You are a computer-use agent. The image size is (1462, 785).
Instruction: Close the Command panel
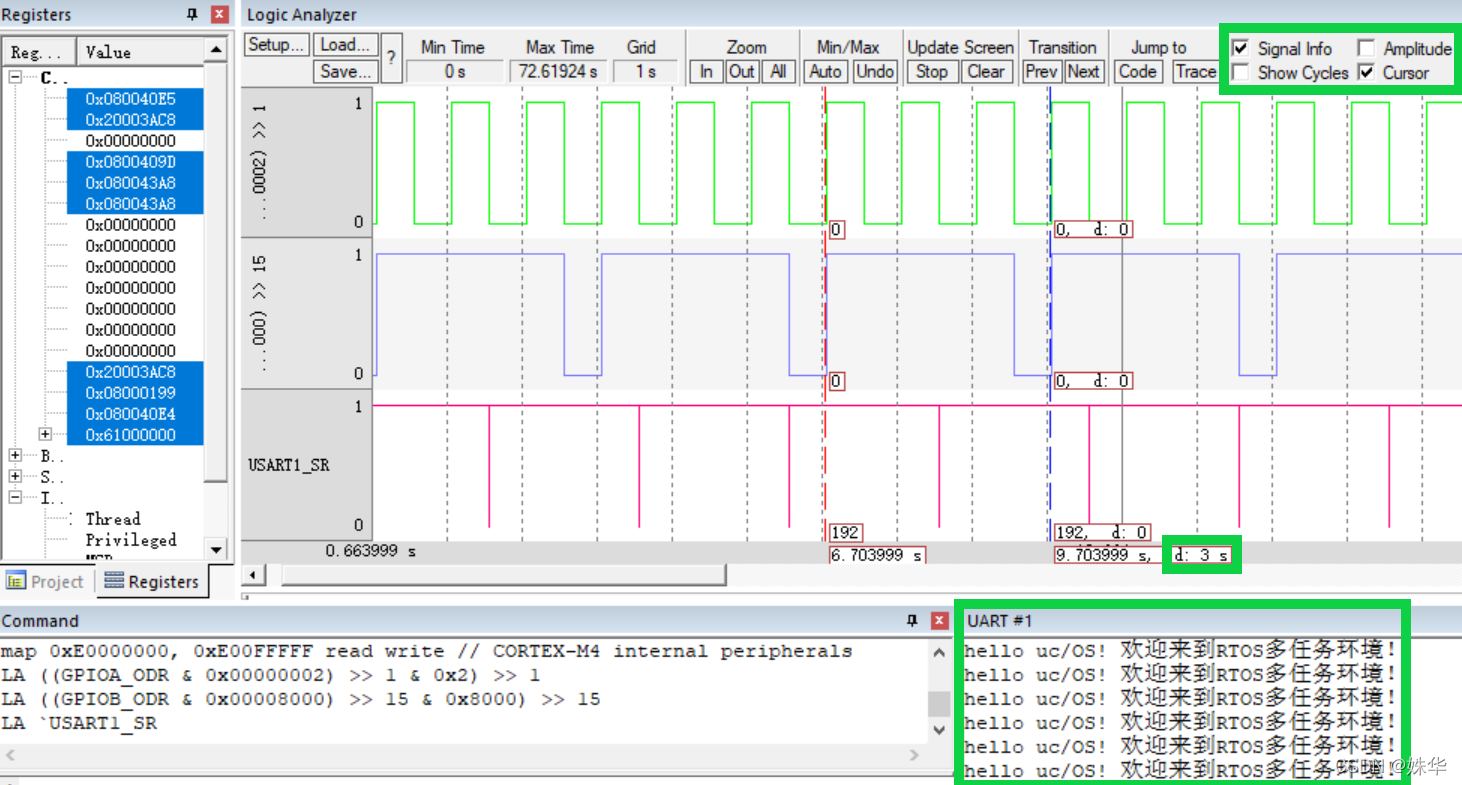[x=939, y=621]
